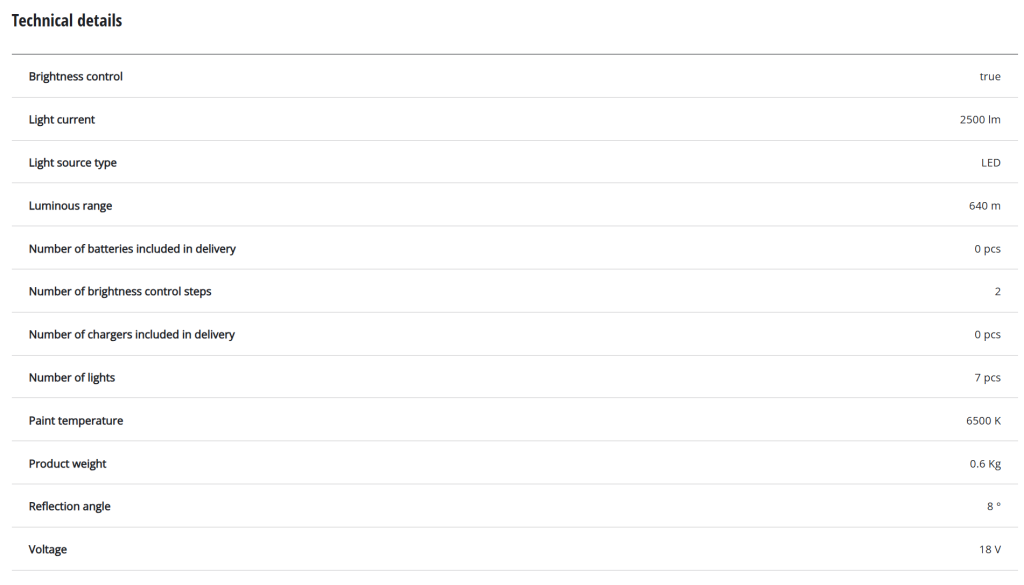Click the Luminous range label
This screenshot has width=1024, height=585.
pos(70,206)
